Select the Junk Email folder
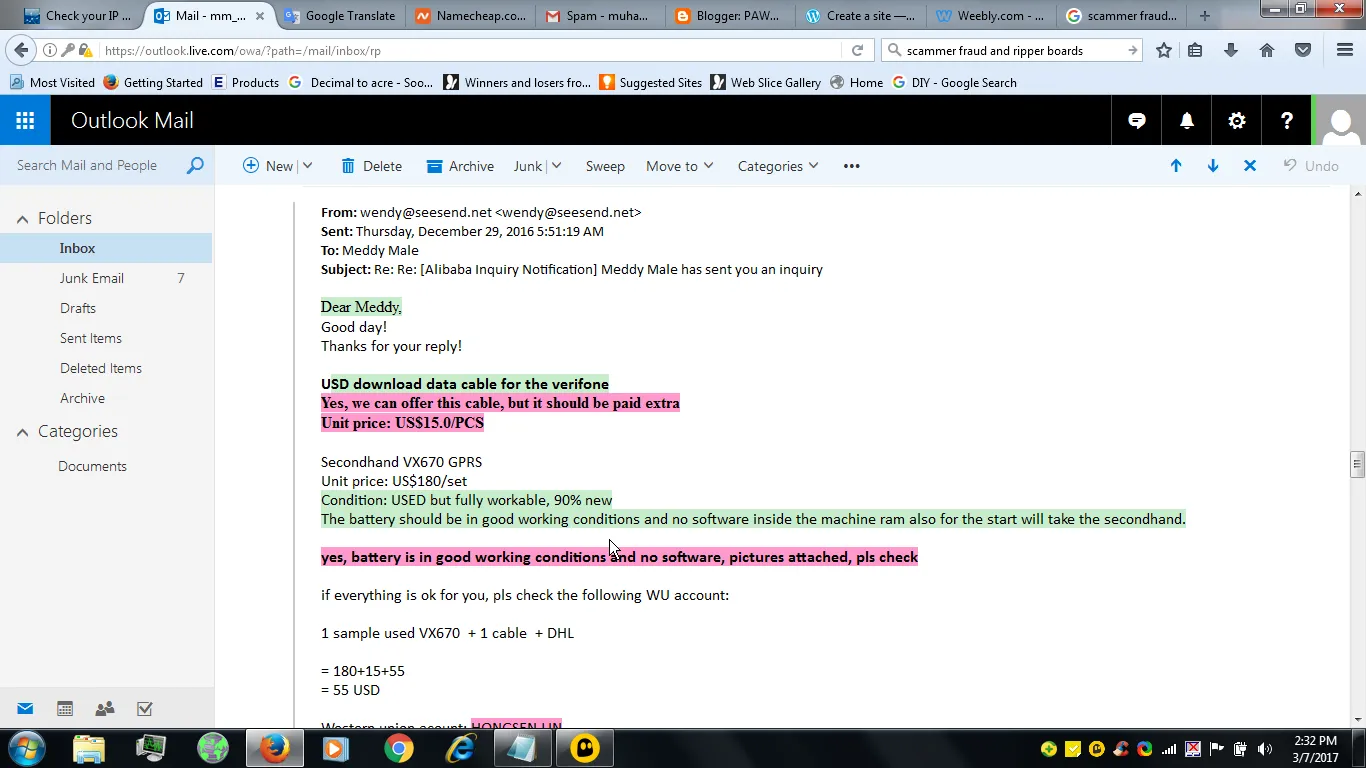Viewport: 1366px width, 768px height. [x=92, y=278]
